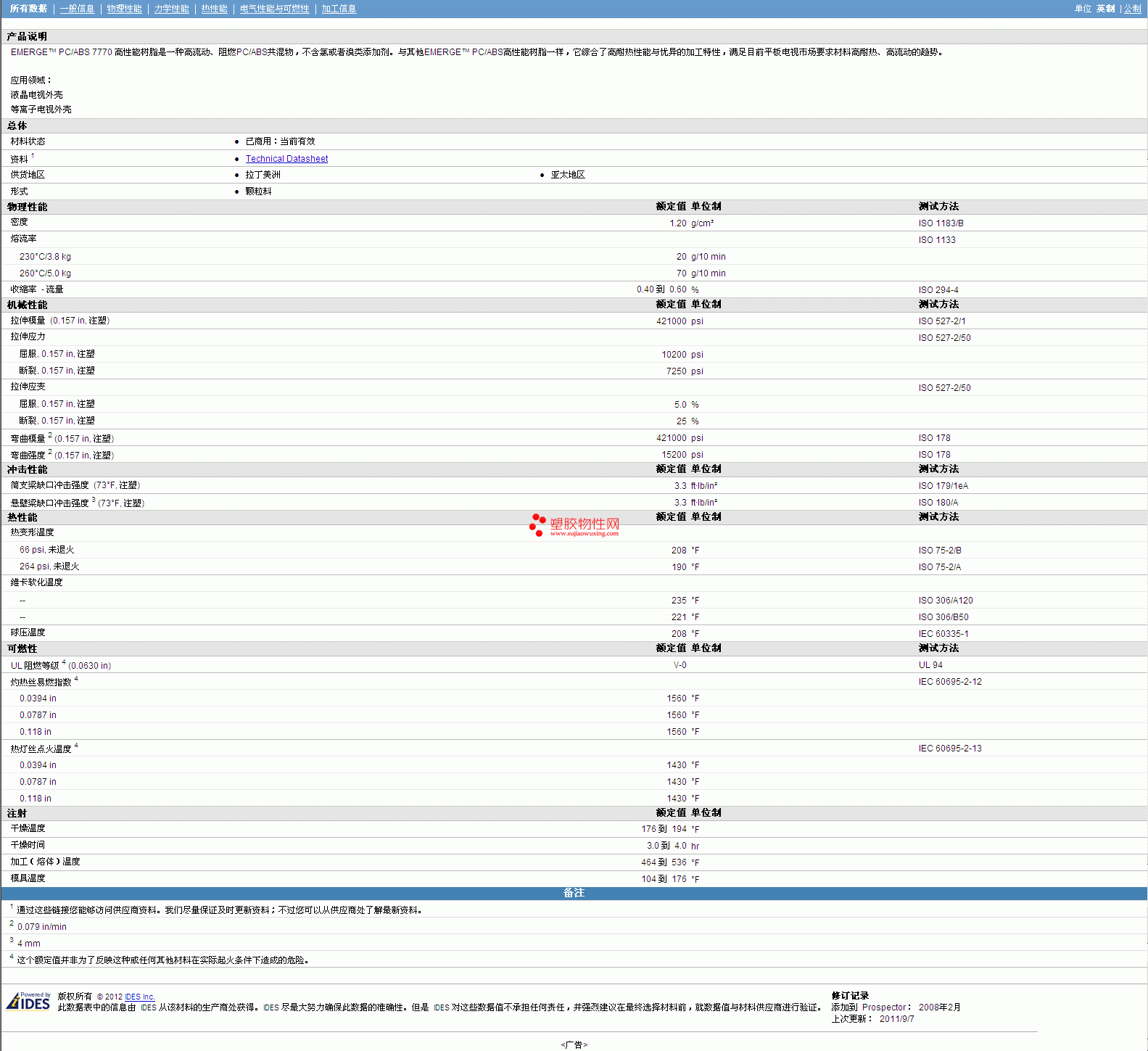The width and height of the screenshot is (1148, 1051).
Task: Click the 球压温度 row label
Action: point(28,632)
